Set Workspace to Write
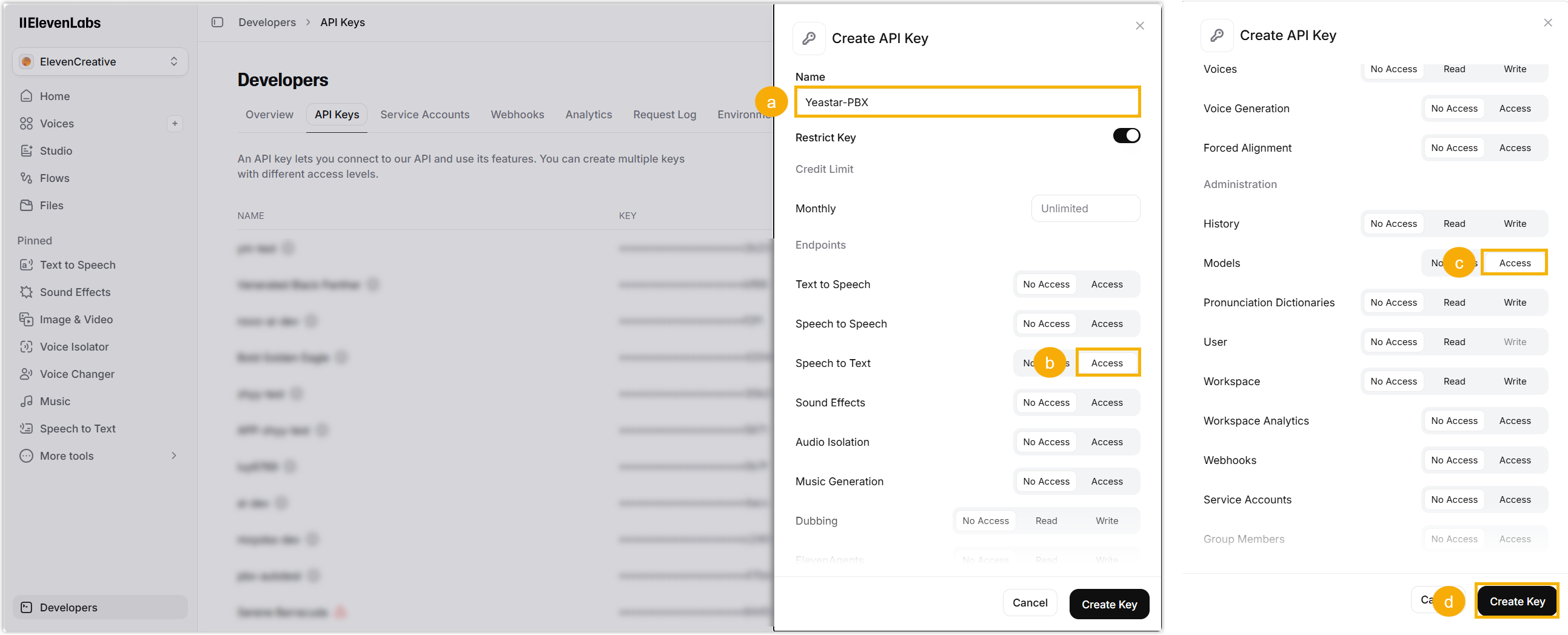 click(x=1515, y=381)
